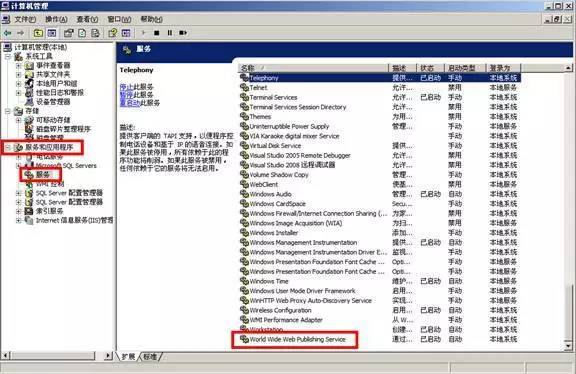This screenshot has height=374, width=576.
Task: Select the 共享文件夹 tree node
Action: click(53, 75)
